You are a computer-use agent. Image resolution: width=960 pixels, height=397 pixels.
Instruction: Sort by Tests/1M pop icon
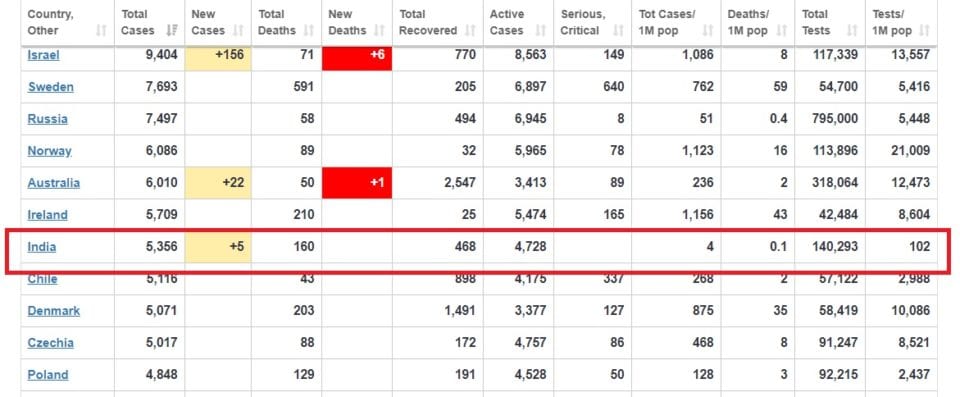tap(924, 31)
